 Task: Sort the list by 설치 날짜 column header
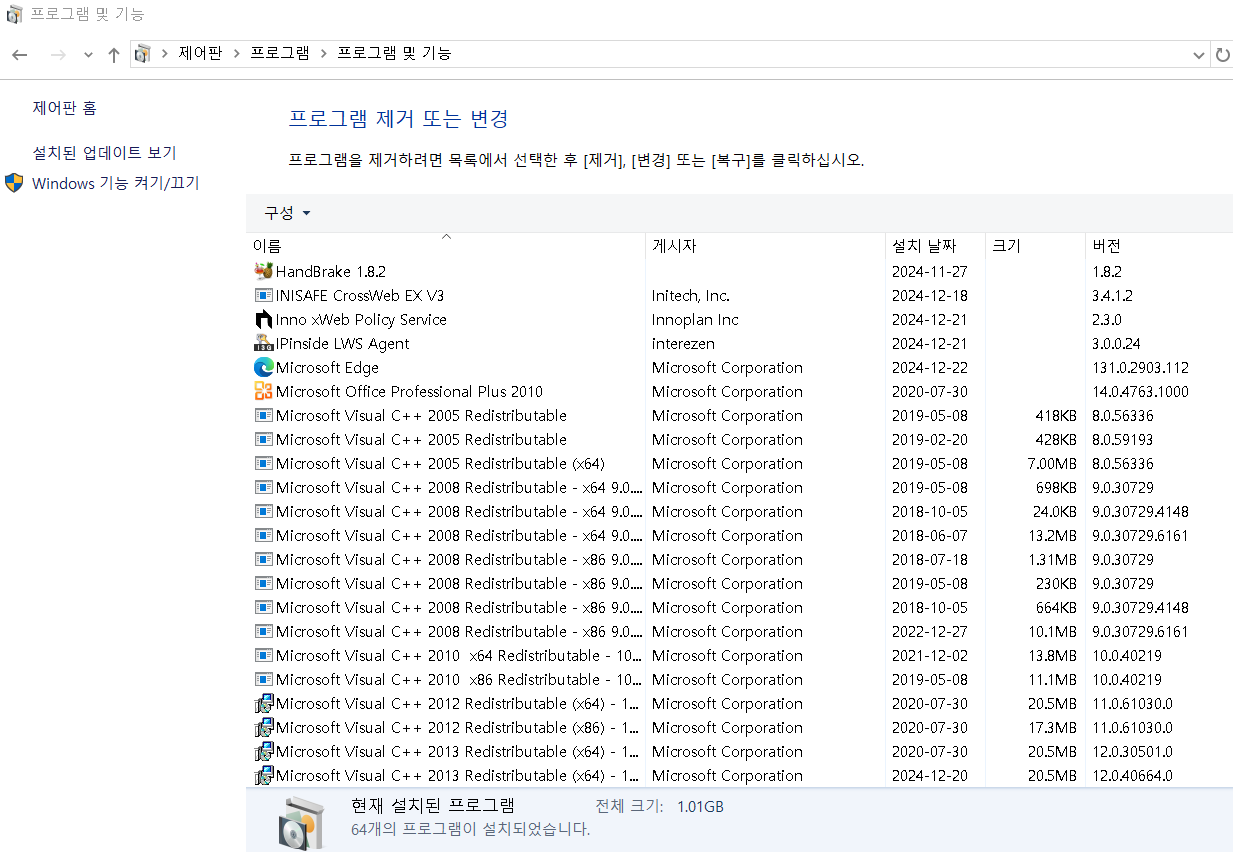(935, 245)
